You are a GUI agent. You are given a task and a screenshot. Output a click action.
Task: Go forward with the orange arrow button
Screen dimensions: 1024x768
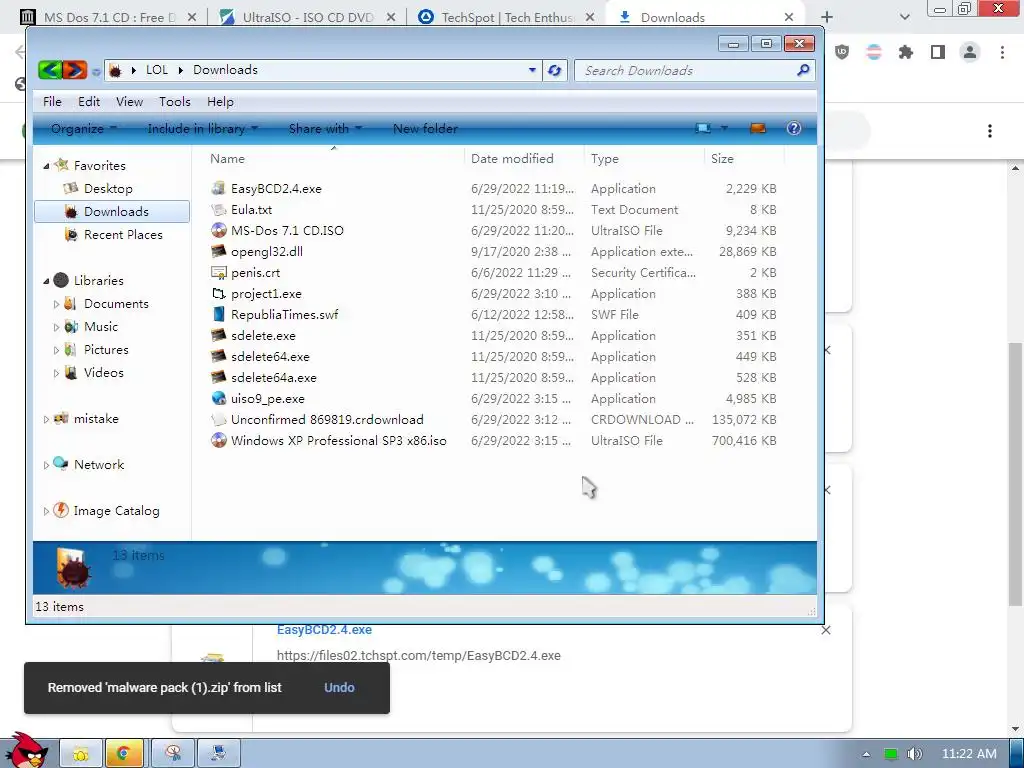(x=74, y=70)
